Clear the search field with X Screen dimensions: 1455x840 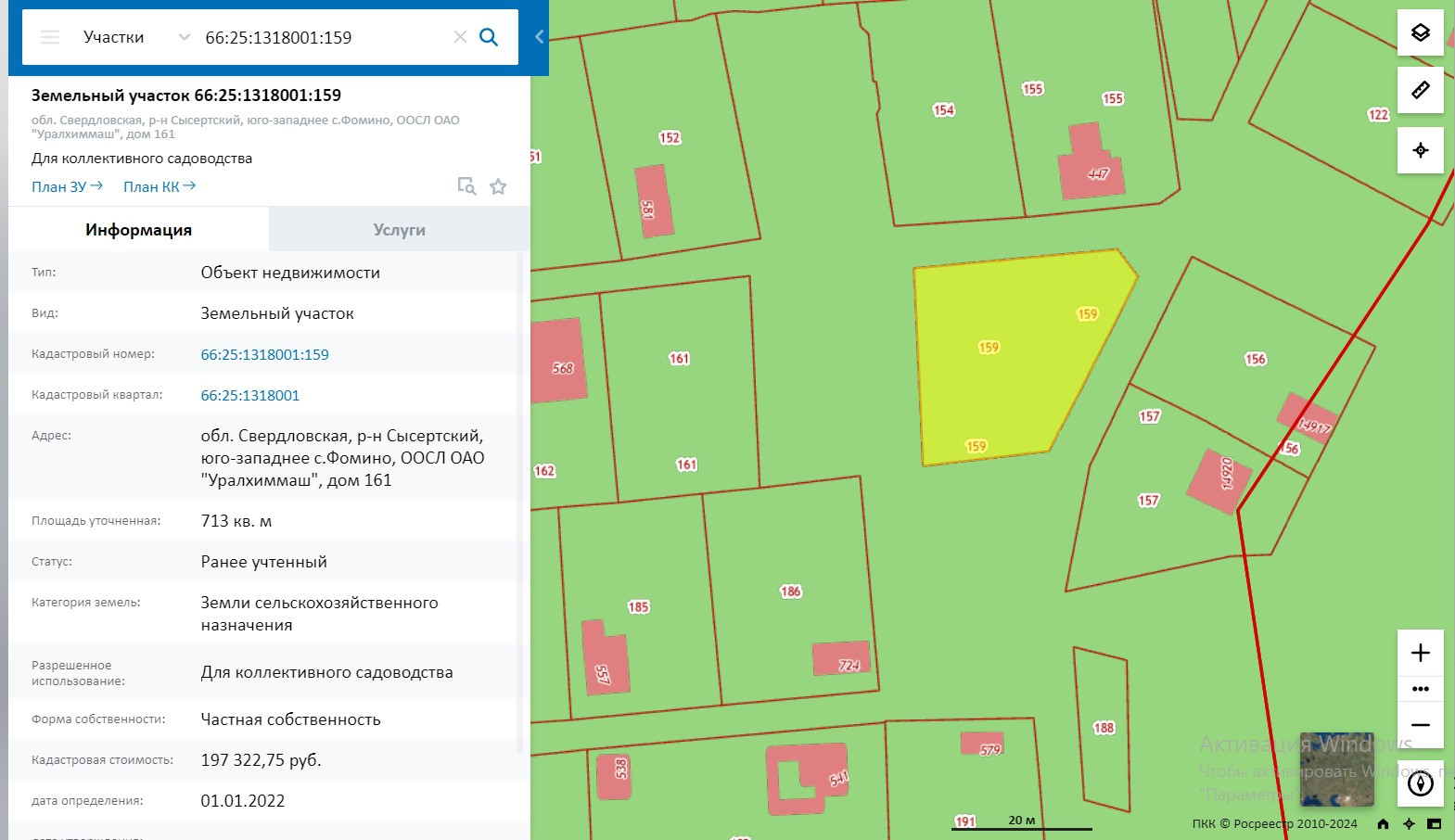coord(460,37)
